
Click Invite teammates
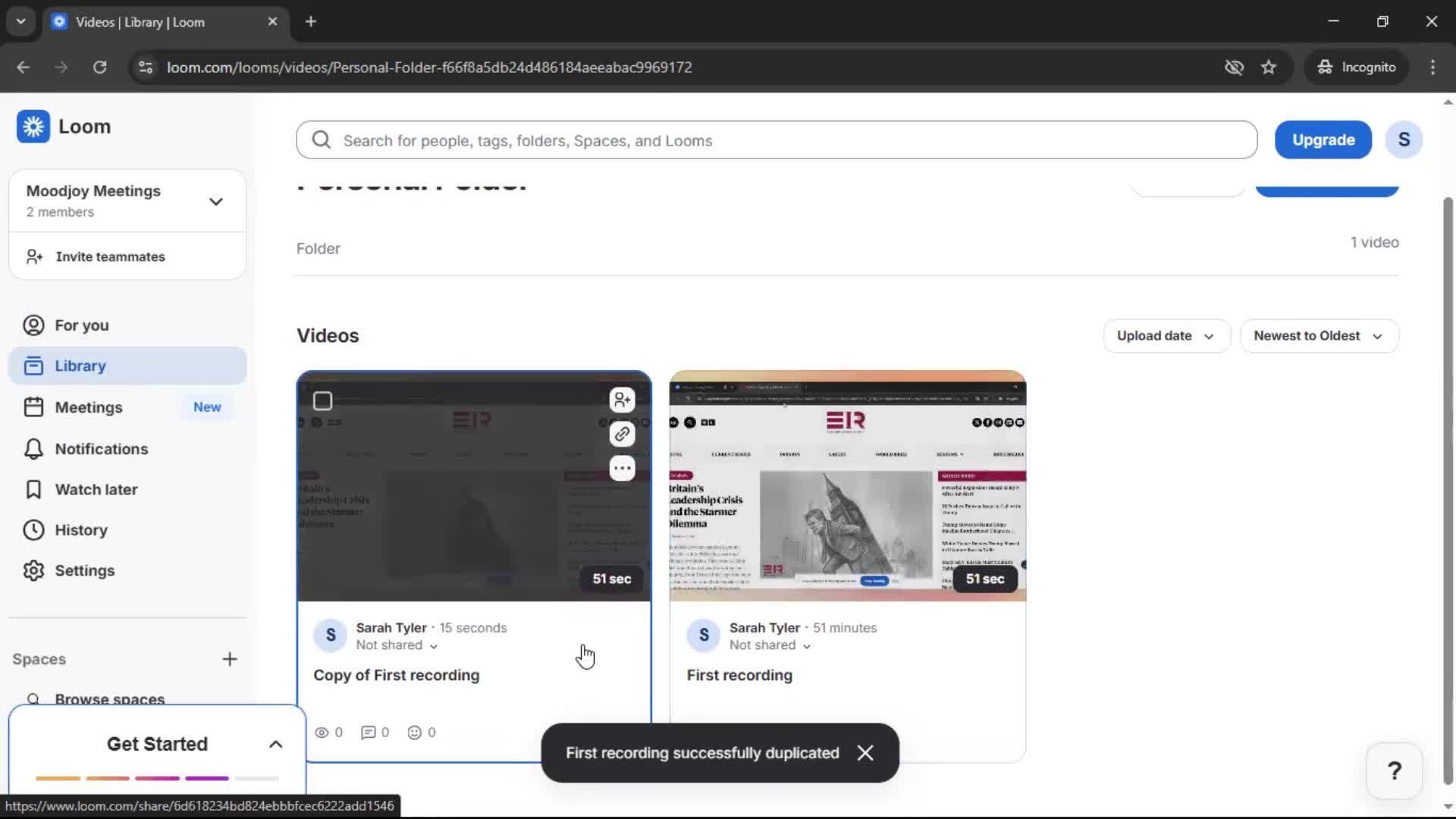(x=111, y=256)
